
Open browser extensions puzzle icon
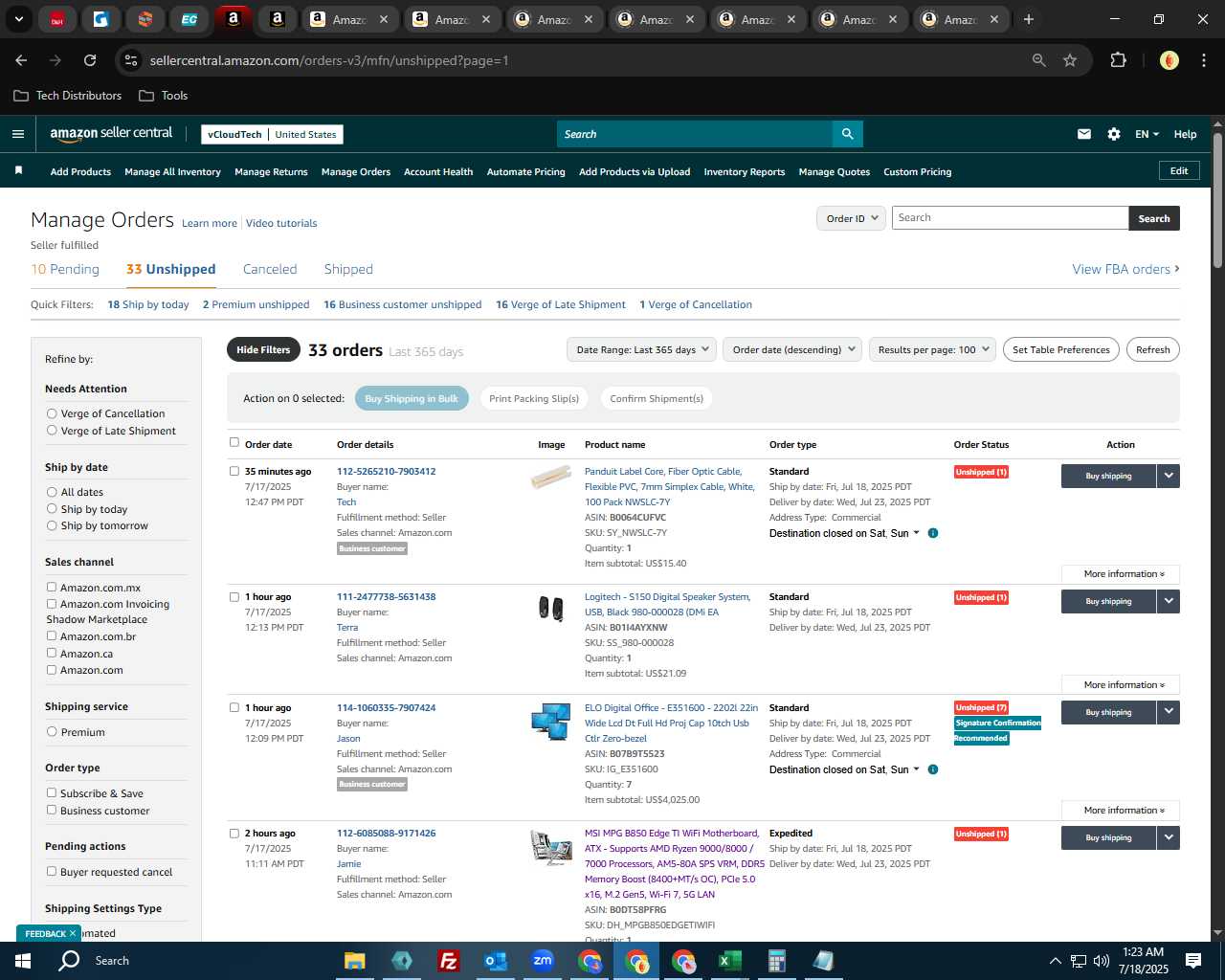point(1118,60)
